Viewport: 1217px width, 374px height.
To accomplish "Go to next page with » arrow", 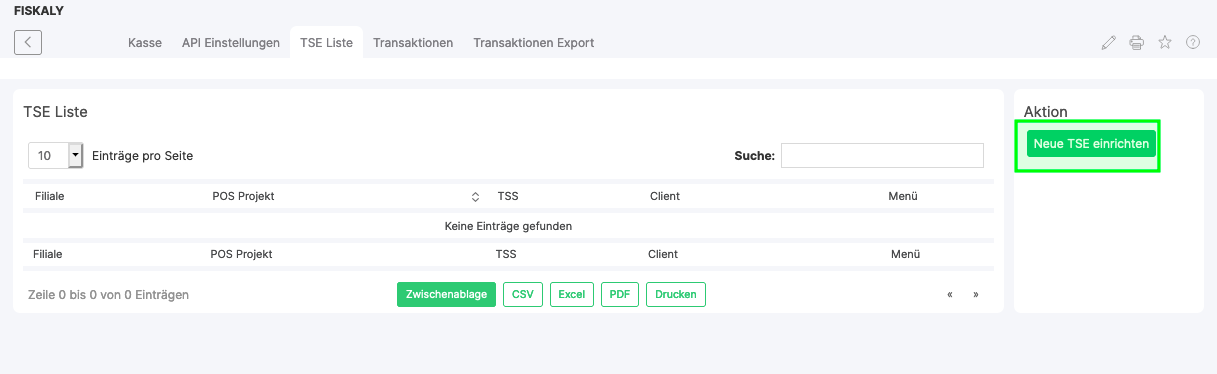I will pyautogui.click(x=975, y=295).
